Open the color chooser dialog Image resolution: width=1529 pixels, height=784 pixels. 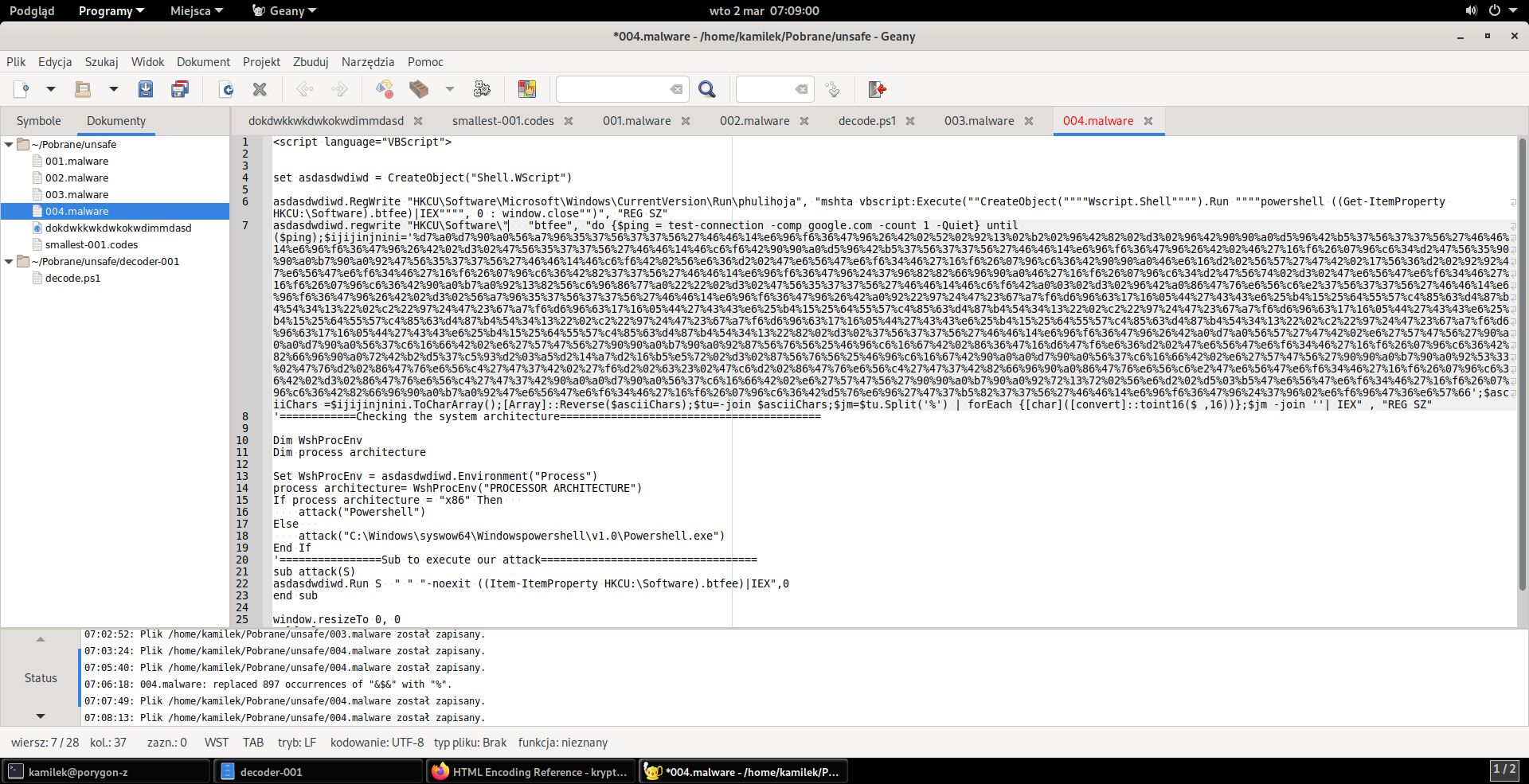(527, 89)
